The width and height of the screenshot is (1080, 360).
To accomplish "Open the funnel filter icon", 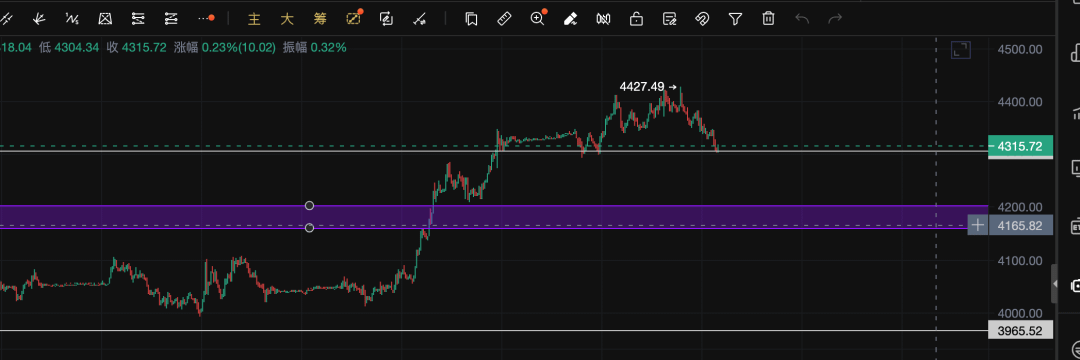I will tap(735, 19).
